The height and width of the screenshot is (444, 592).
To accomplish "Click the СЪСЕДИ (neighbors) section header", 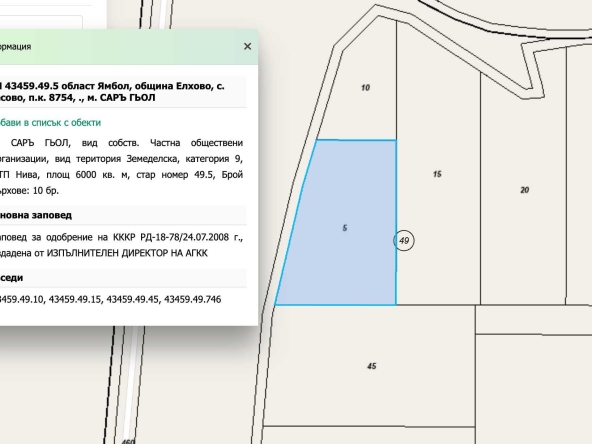I will click(11, 278).
